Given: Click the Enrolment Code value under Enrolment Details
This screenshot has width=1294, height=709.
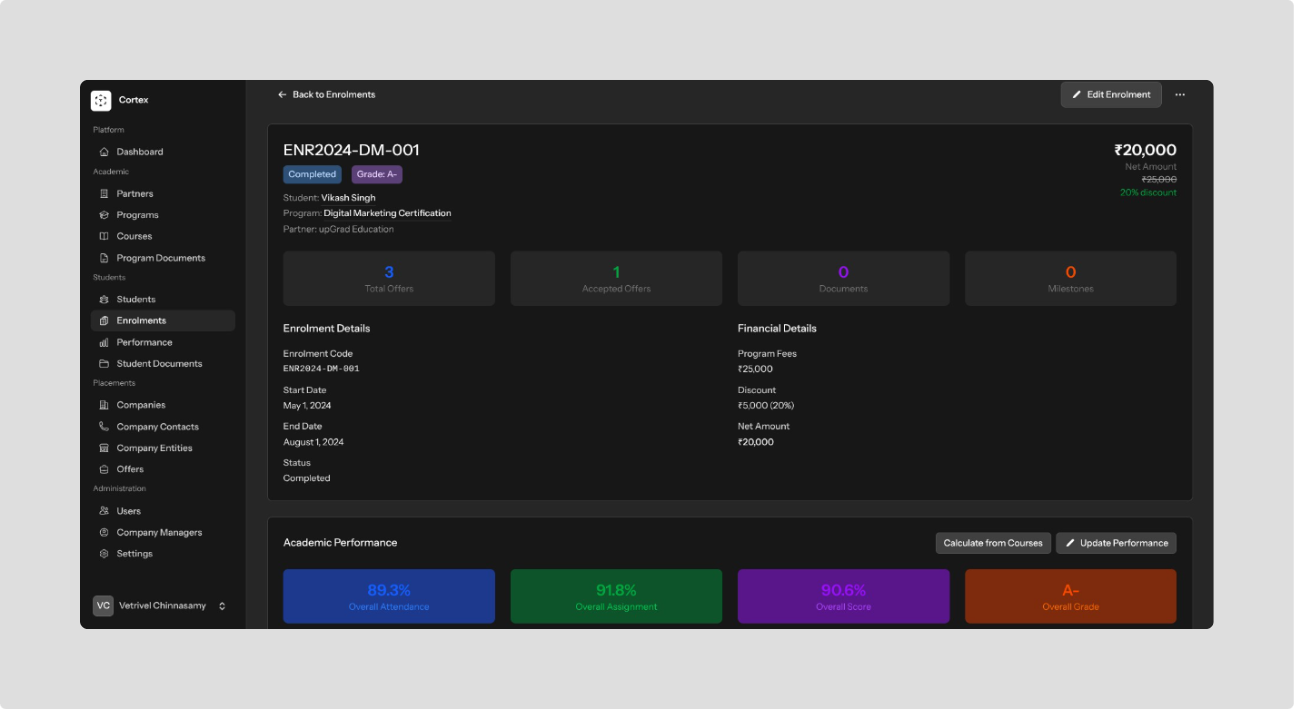Looking at the screenshot, I should 321,369.
